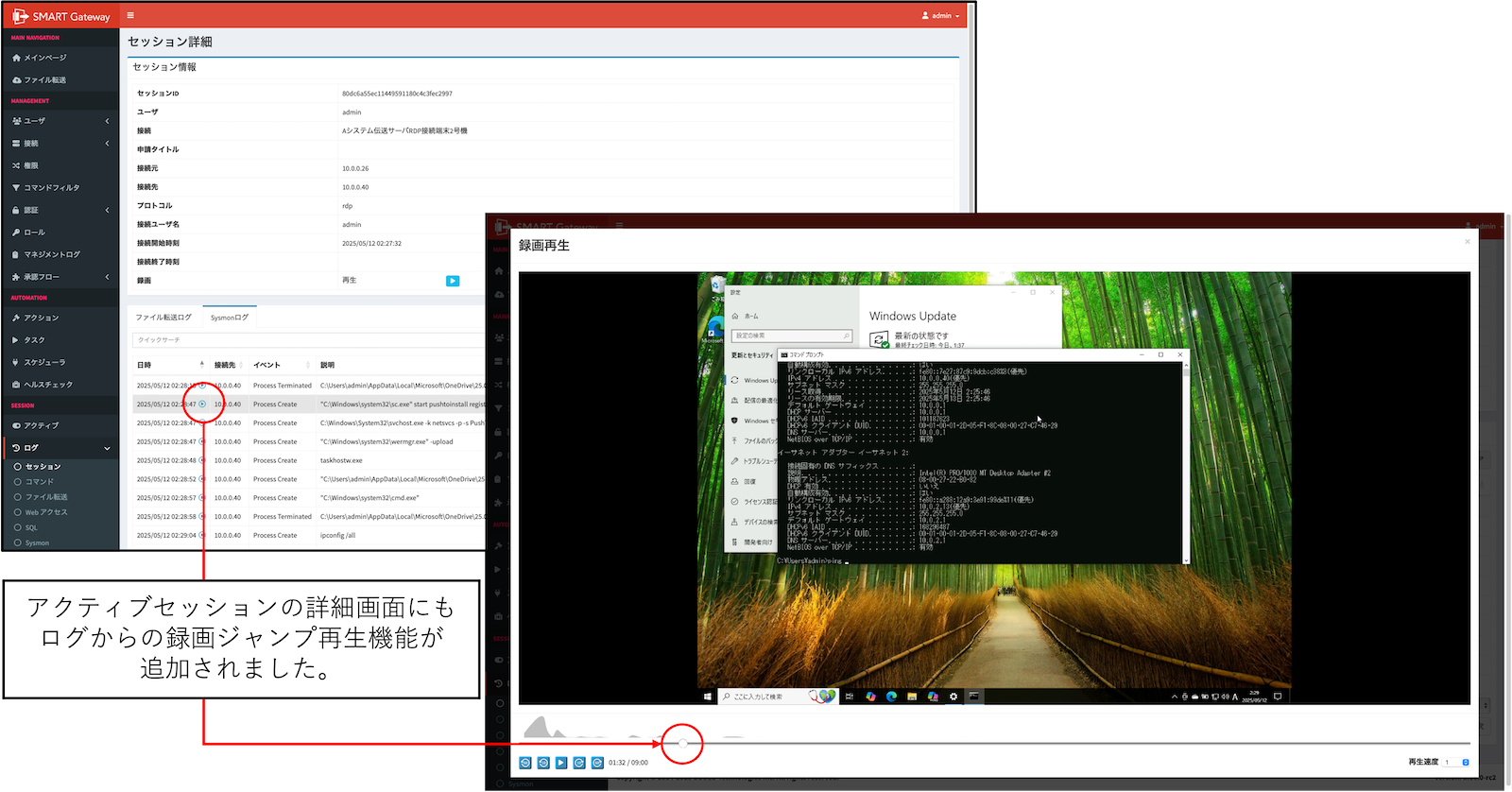The height and width of the screenshot is (792, 1512).
Task: Play the recording in the 録画再生 player
Action: click(x=561, y=763)
